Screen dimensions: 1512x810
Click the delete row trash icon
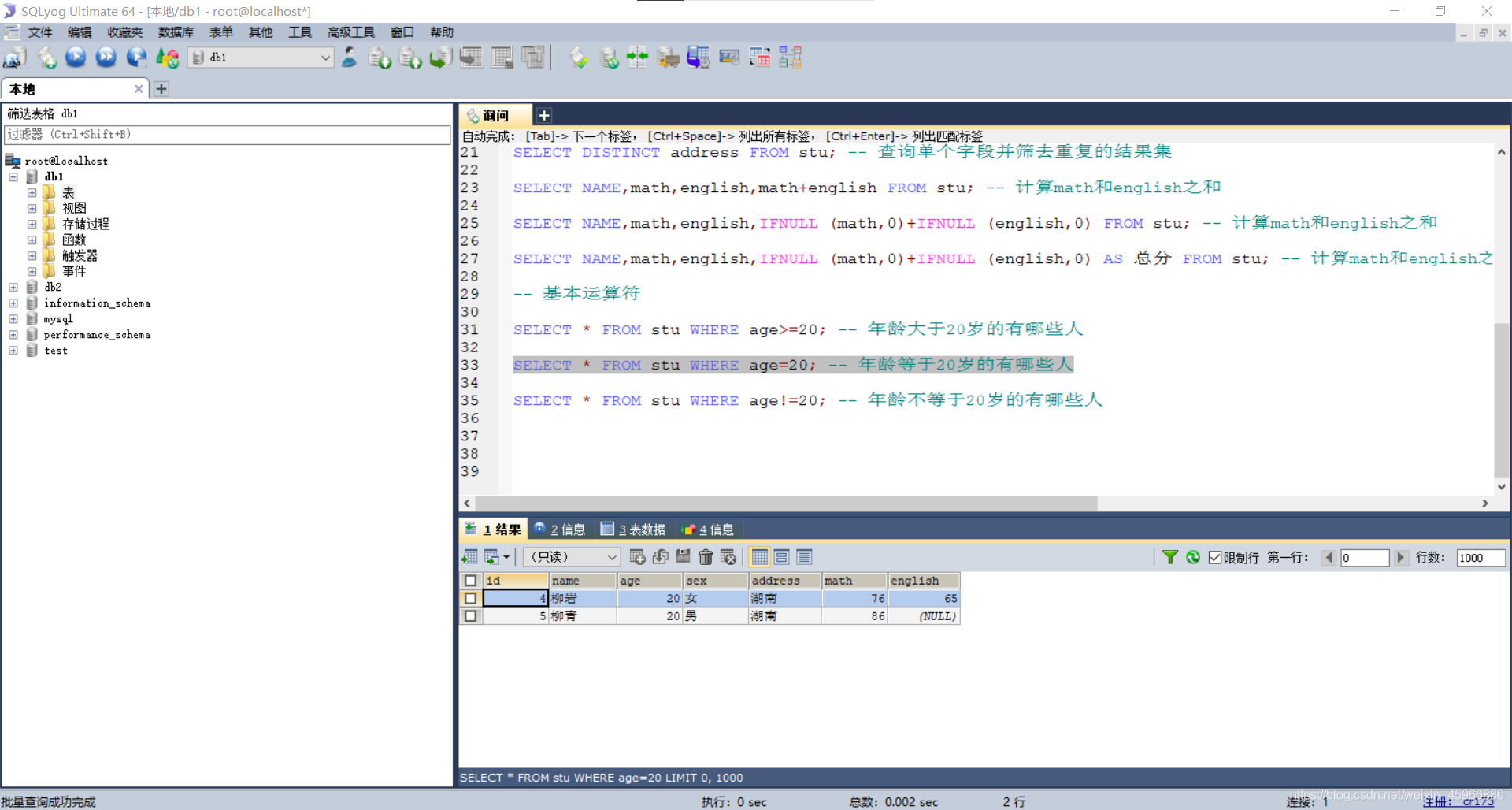click(x=706, y=557)
